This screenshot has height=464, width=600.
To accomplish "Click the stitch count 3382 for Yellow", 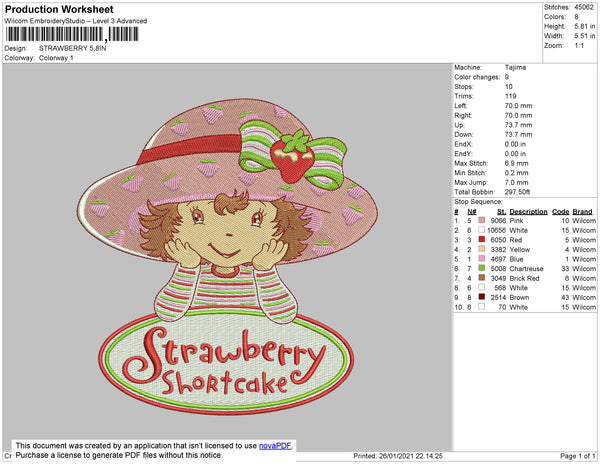I will tap(498, 249).
